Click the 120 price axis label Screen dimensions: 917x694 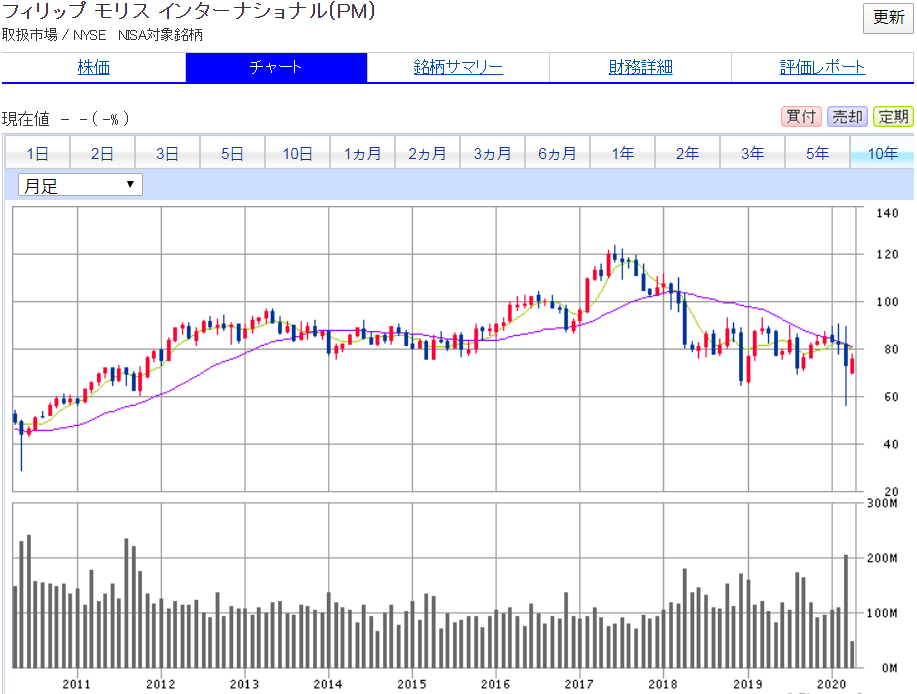pyautogui.click(x=887, y=254)
